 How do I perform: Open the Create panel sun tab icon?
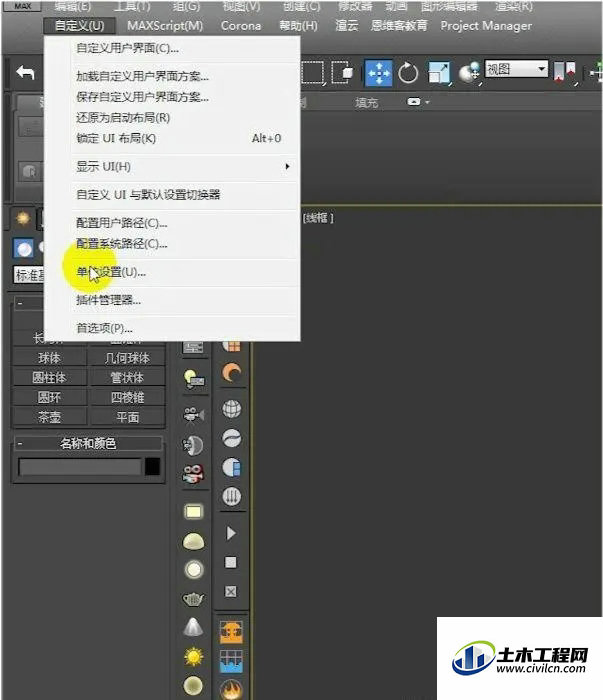pyautogui.click(x=23, y=219)
